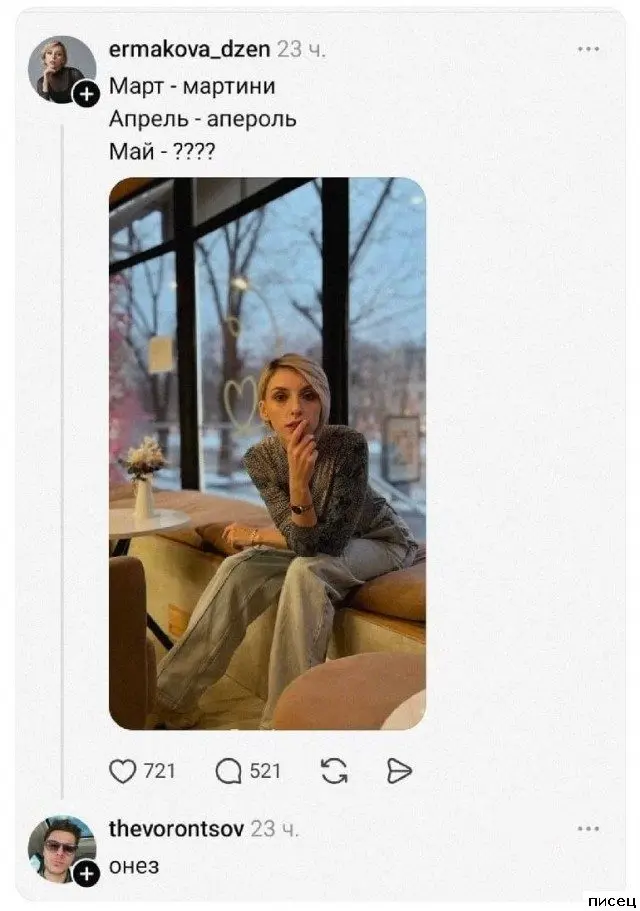Click the post timestamp 23 ч. on ermakova_dzen post

(x=301, y=48)
